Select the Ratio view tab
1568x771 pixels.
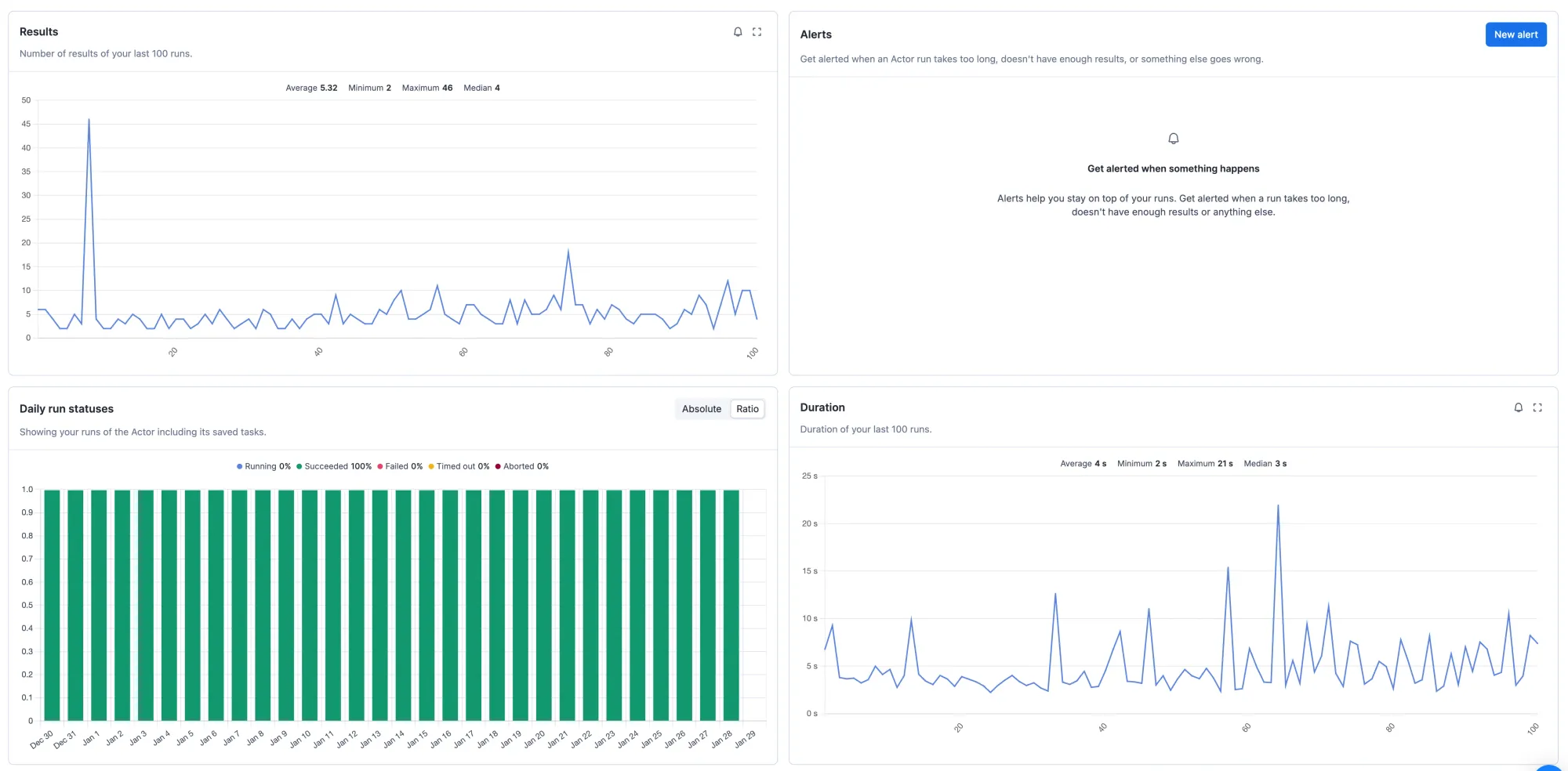click(x=746, y=408)
